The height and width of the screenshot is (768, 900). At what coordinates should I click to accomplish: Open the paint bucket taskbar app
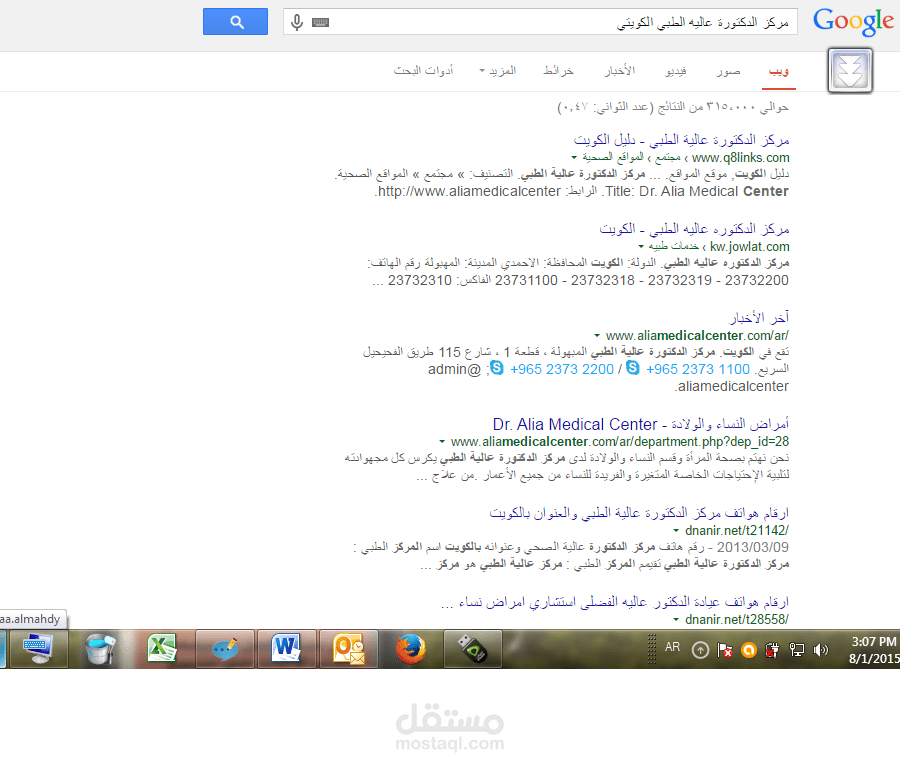[100, 649]
